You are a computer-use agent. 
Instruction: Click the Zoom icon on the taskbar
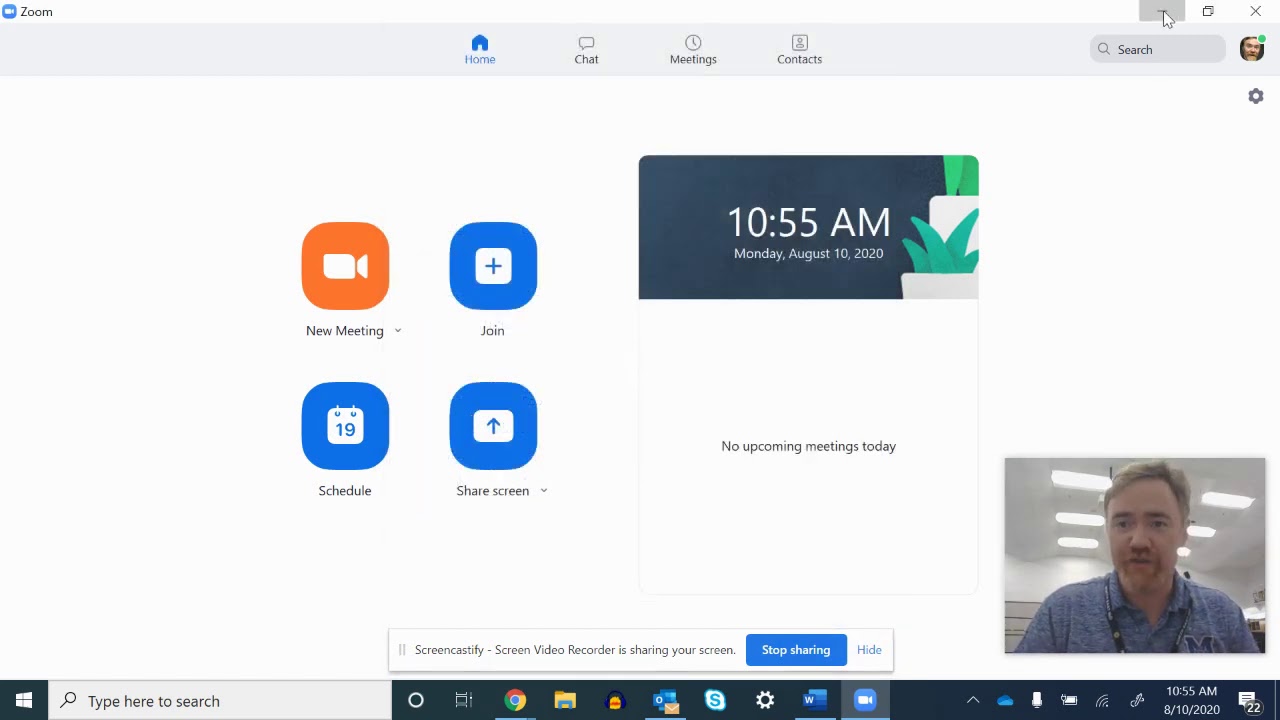(865, 701)
